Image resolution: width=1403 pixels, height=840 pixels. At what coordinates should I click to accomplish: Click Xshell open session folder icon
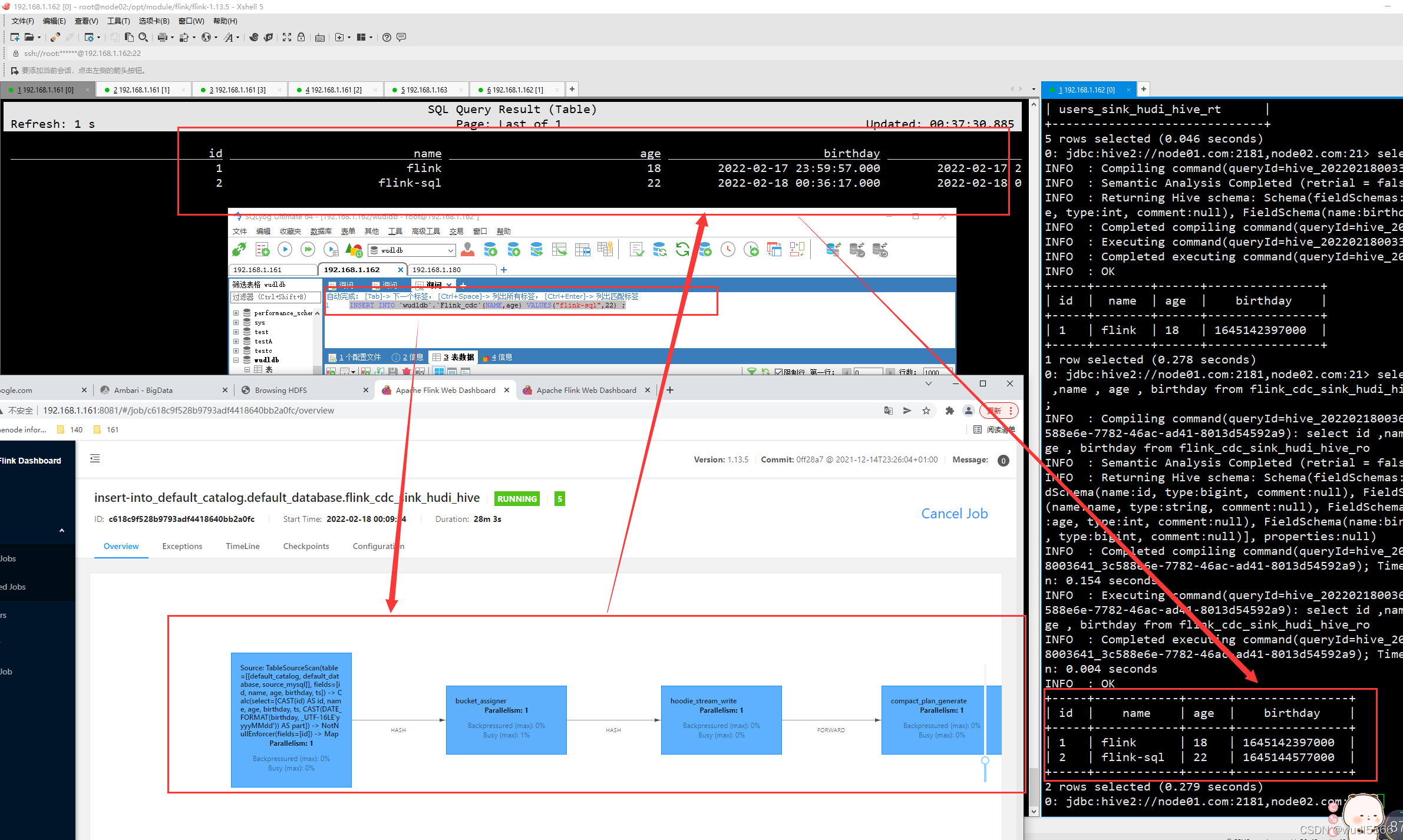pos(29,37)
